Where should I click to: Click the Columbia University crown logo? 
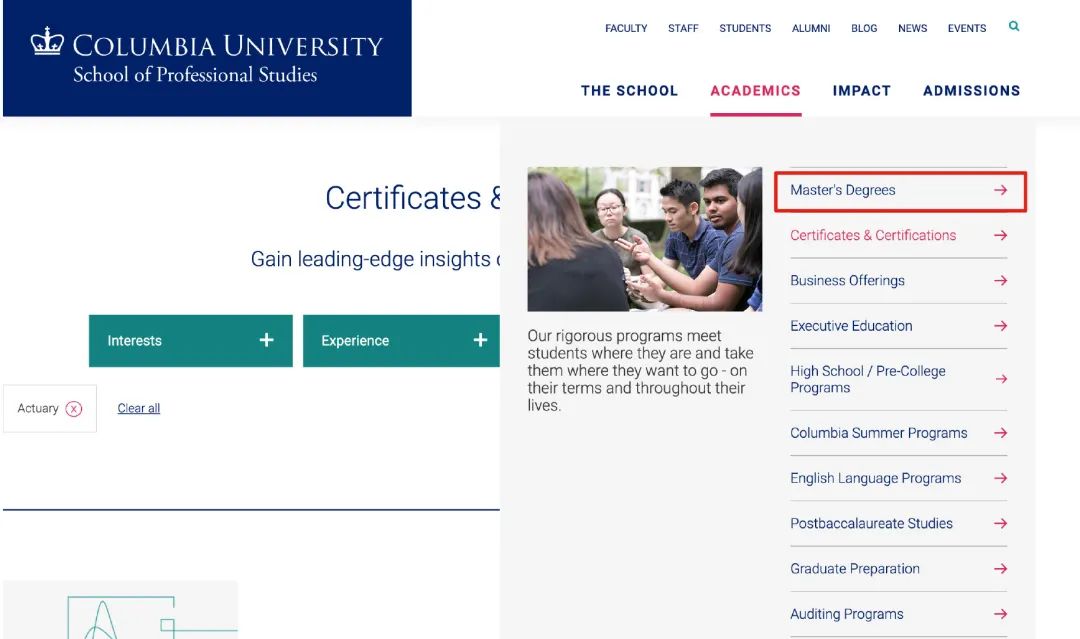(47, 42)
